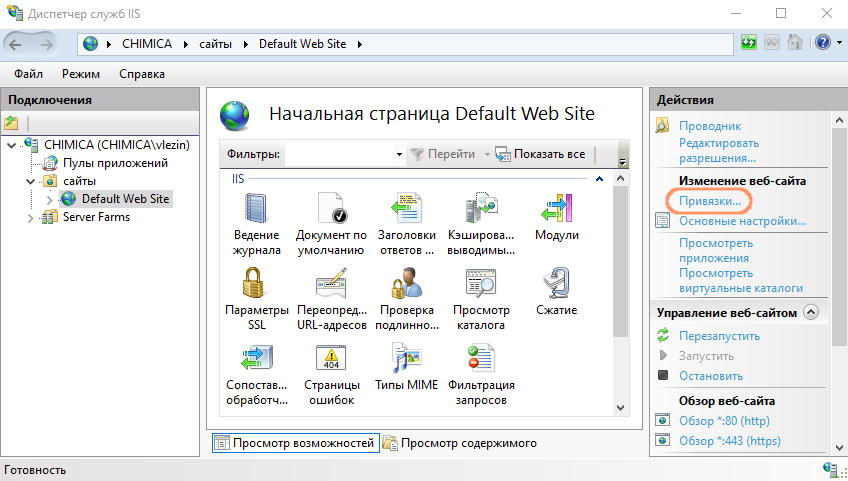
Task: Open the Просмотр каталога icon
Action: click(481, 284)
